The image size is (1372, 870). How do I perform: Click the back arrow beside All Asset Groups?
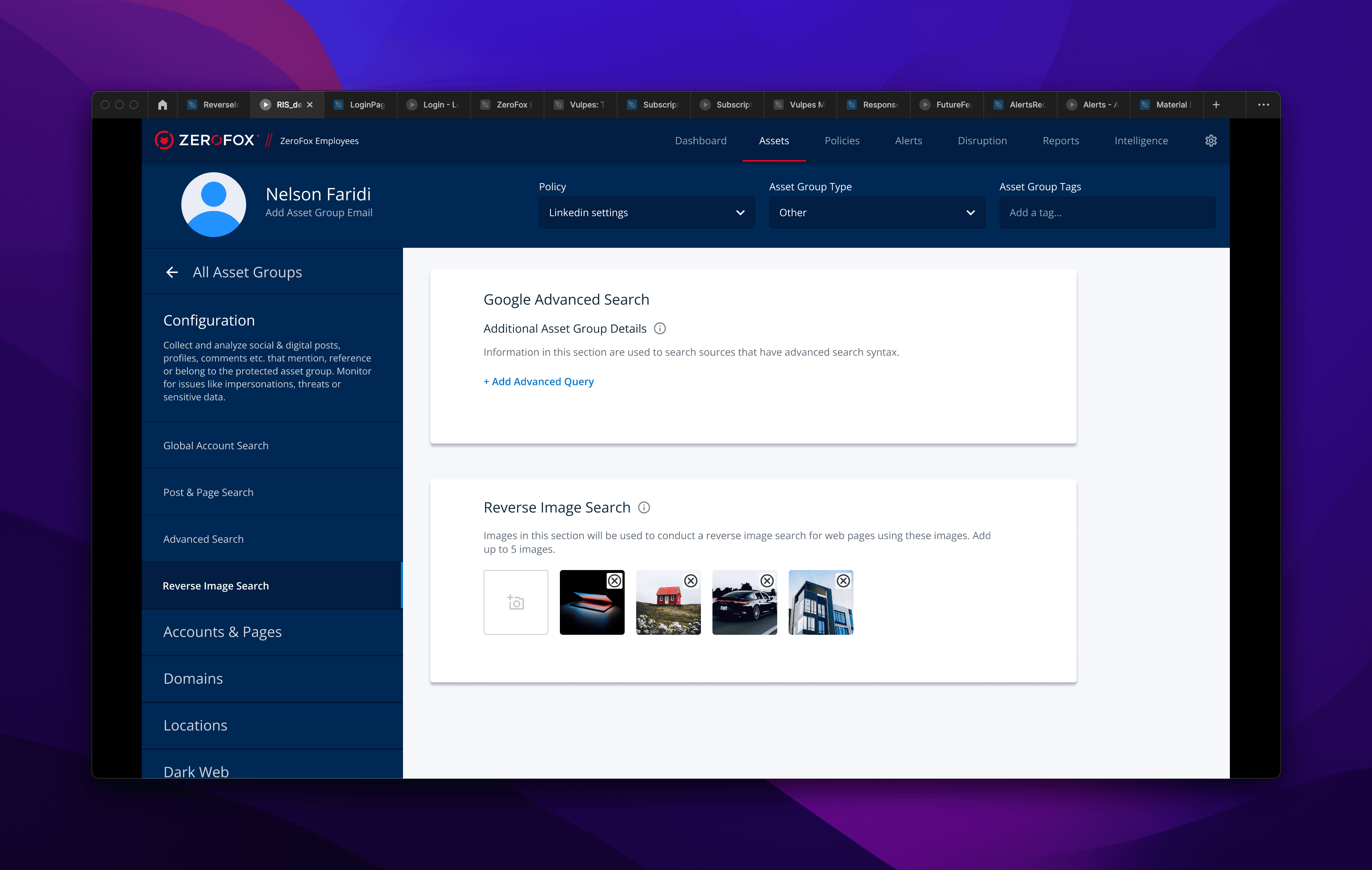pos(172,272)
